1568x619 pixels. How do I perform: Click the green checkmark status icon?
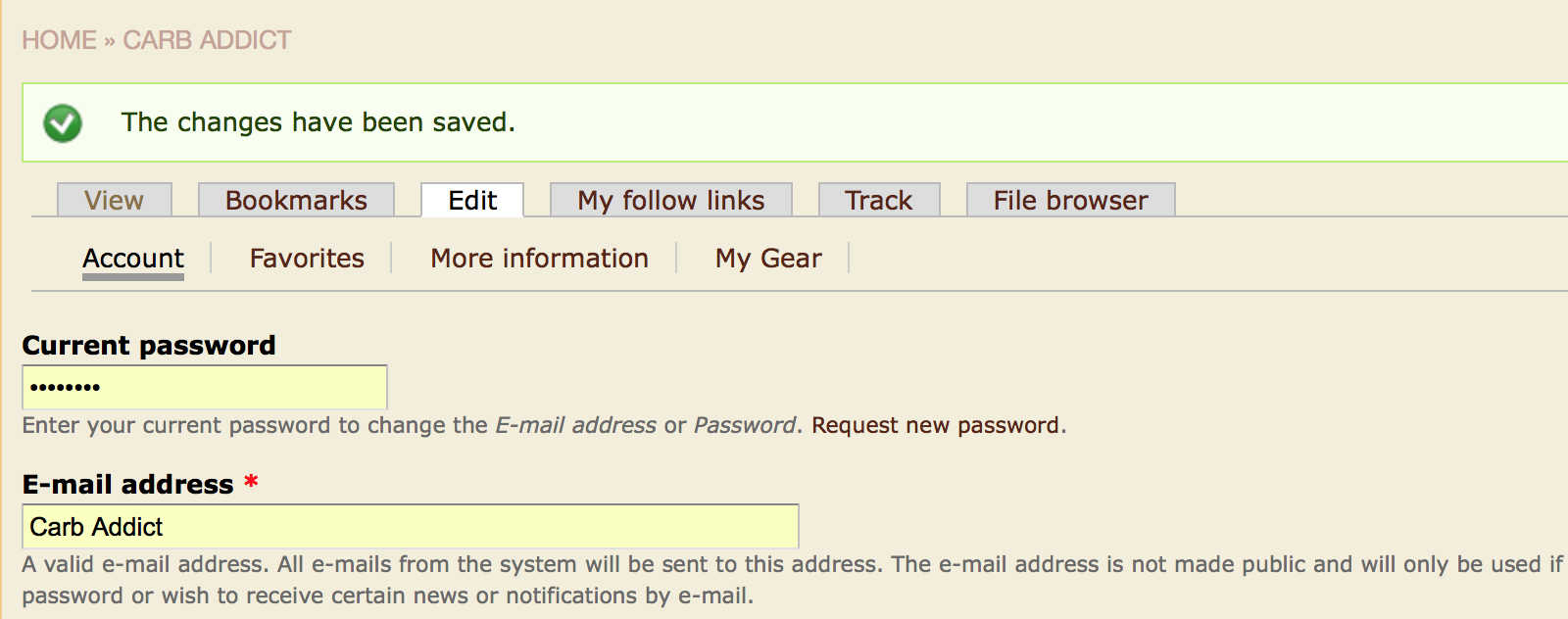pos(63,123)
